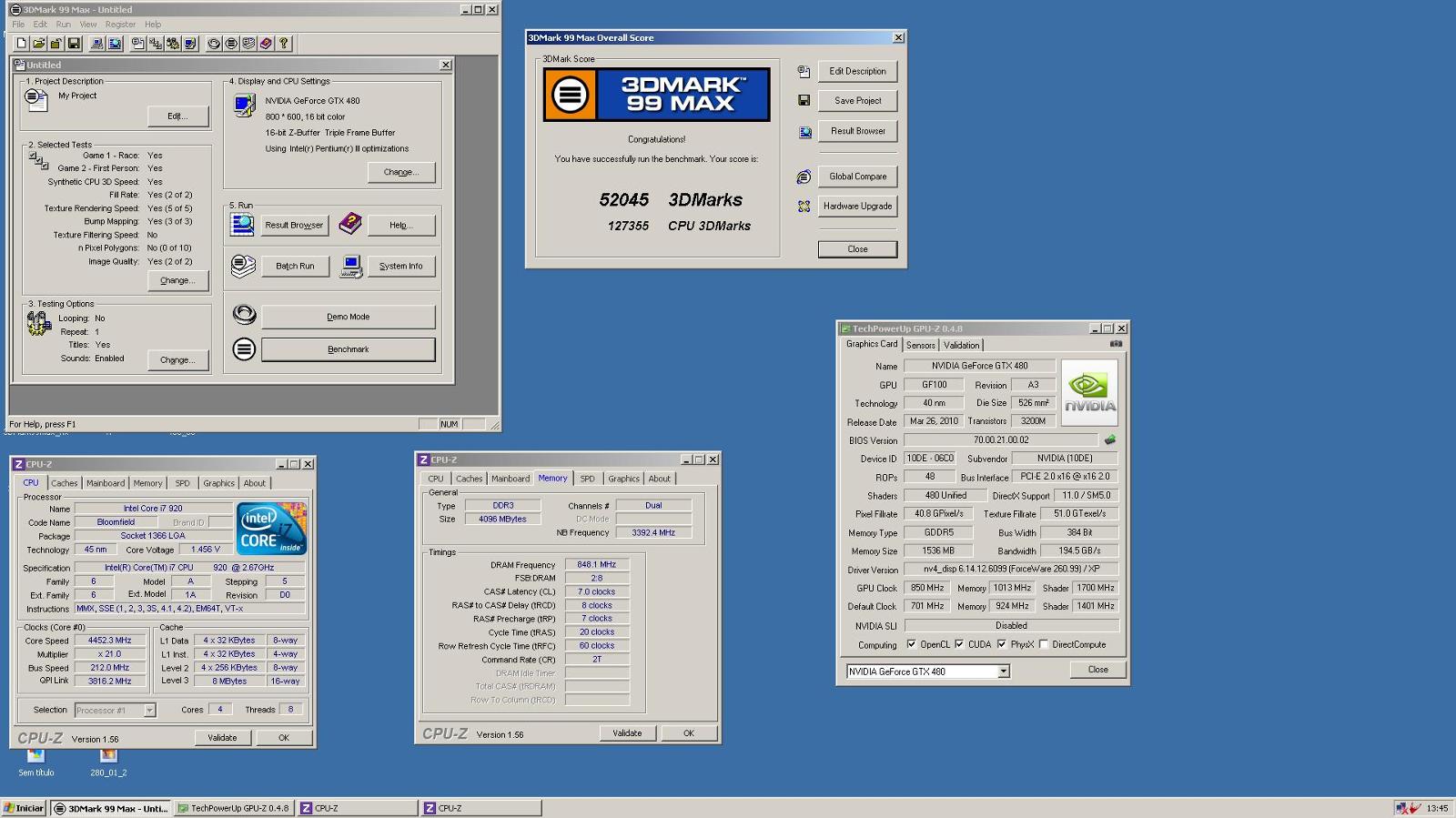The width and height of the screenshot is (1456, 818).
Task: Enable the DirectCompute checkbox in GPU-Z
Action: [1044, 644]
